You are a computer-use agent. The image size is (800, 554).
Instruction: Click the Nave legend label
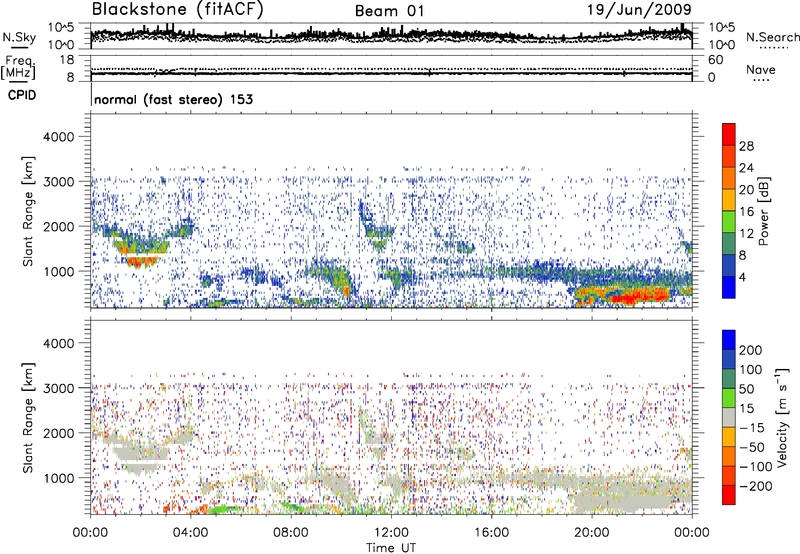click(x=761, y=70)
